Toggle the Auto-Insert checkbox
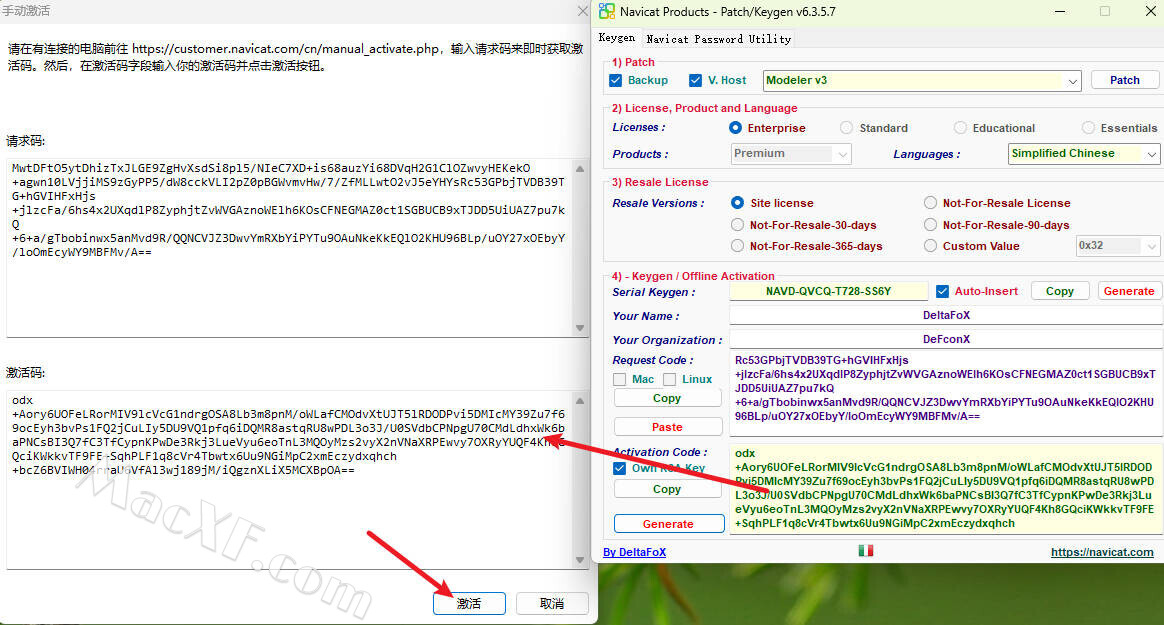This screenshot has height=625, width=1164. coord(942,291)
